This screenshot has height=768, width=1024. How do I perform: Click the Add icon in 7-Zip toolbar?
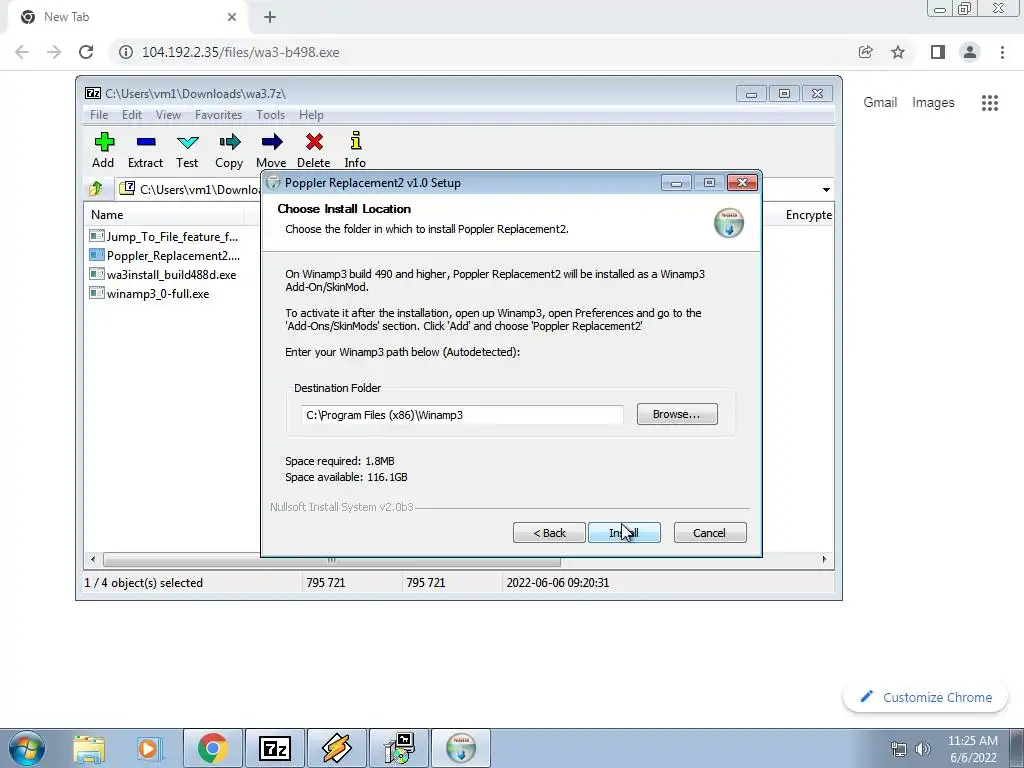(103, 142)
